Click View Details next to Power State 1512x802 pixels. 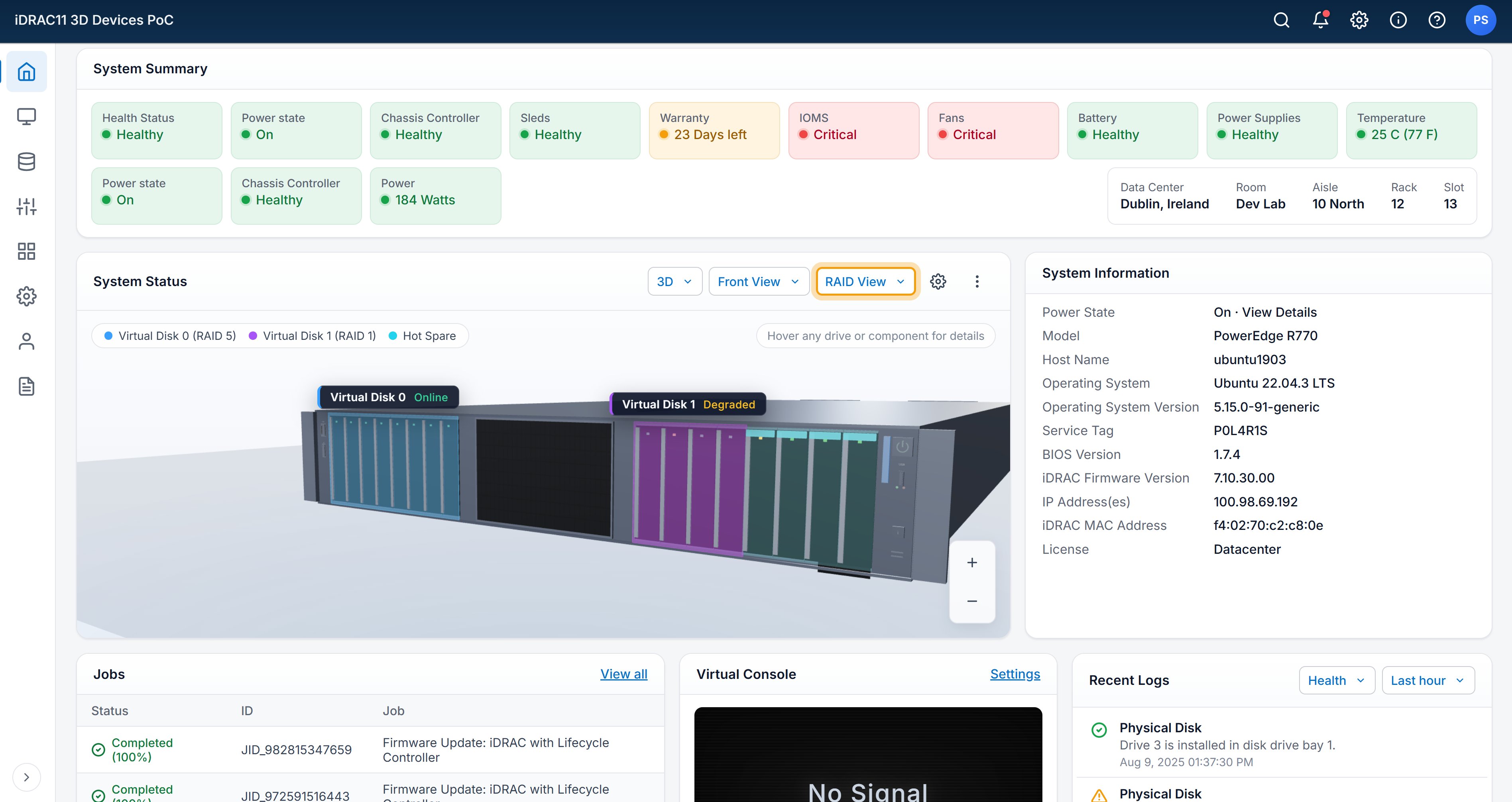coord(1279,312)
